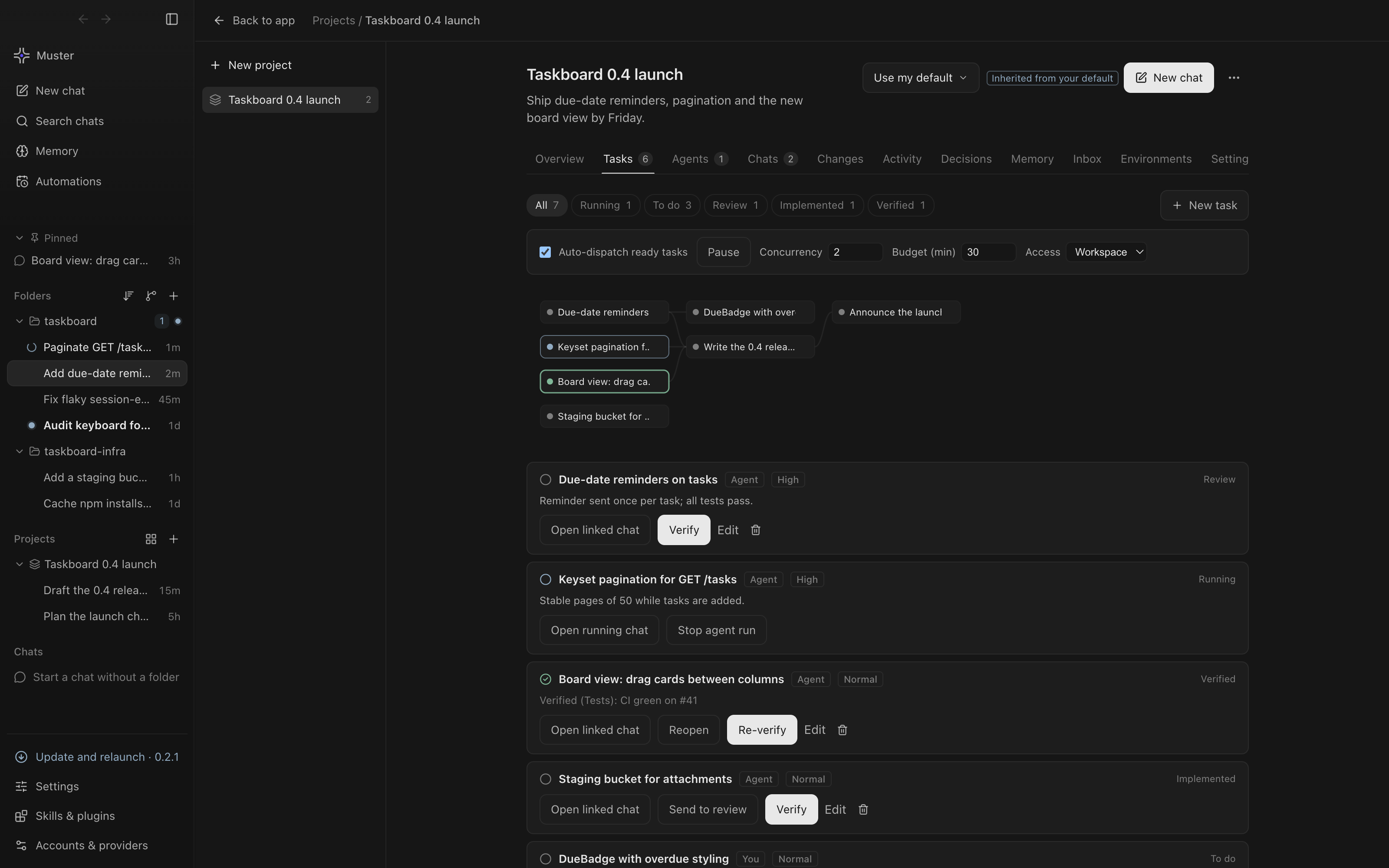
Task: Click Re-verify on Board view task
Action: tap(762, 730)
